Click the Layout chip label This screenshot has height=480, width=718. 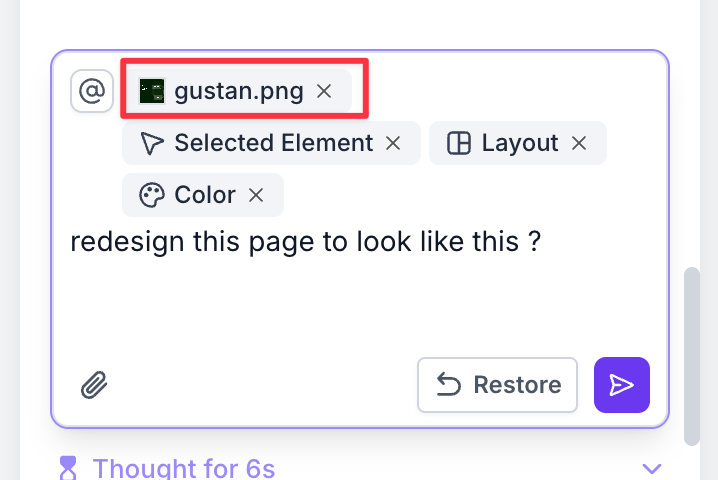[x=519, y=143]
